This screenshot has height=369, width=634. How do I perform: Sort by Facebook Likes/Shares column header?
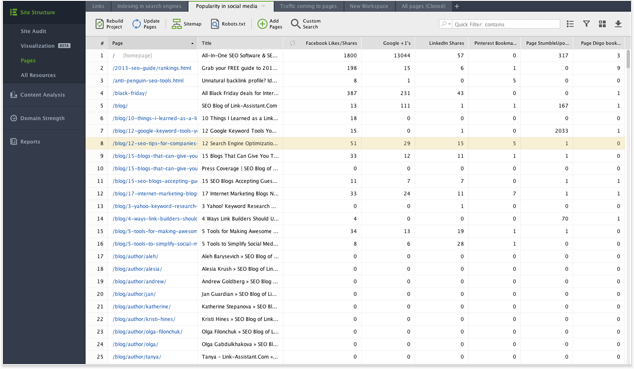331,43
